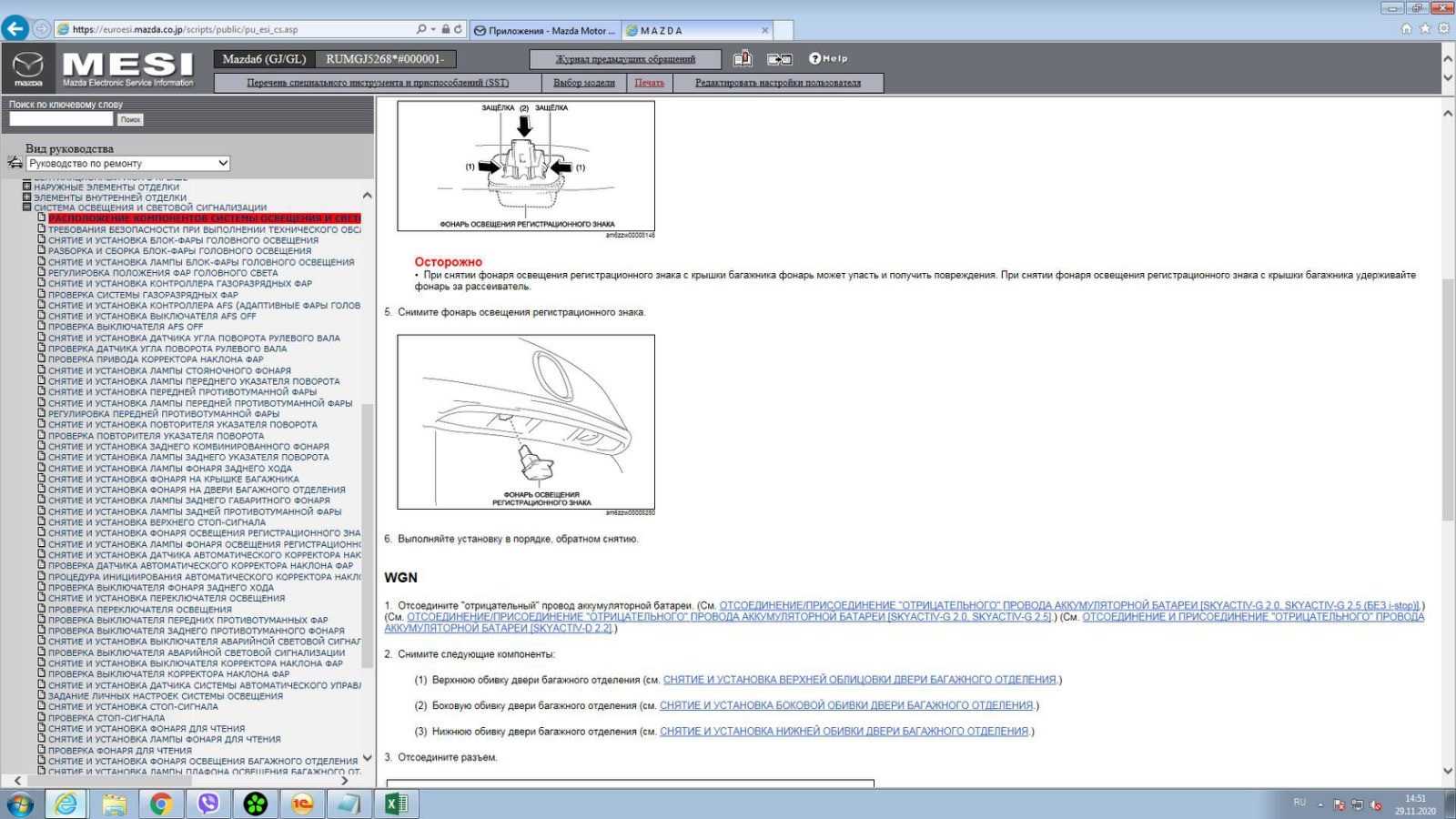This screenshot has height=819, width=1456.
Task: Open the Favorites star icon
Action: (1425, 29)
